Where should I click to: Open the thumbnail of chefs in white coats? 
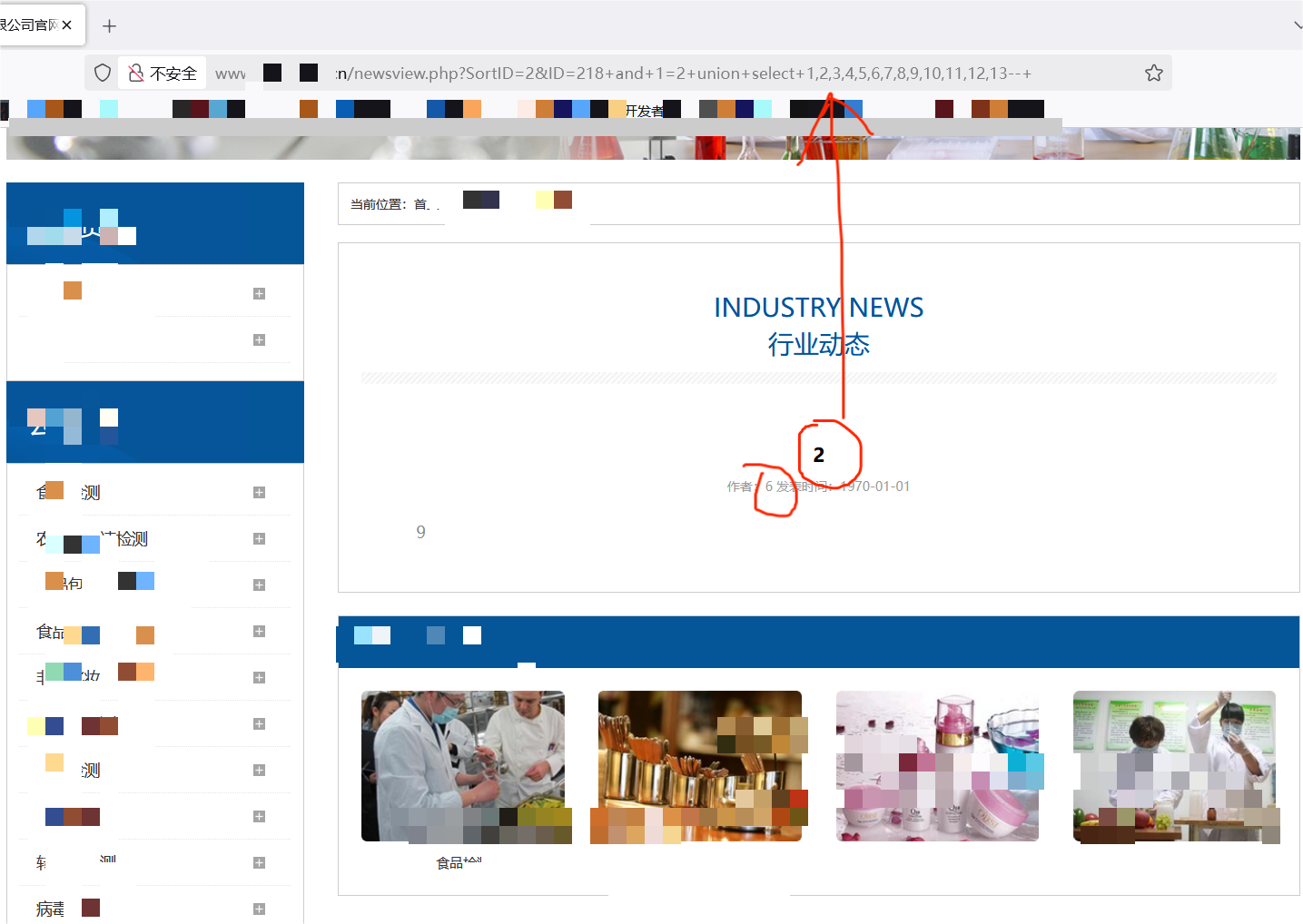[463, 766]
